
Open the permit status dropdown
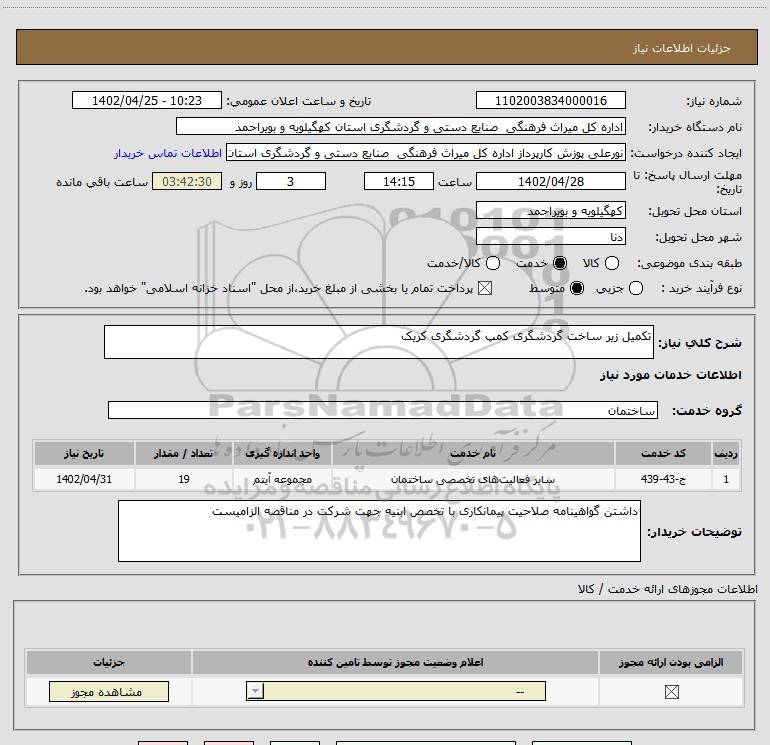396,691
